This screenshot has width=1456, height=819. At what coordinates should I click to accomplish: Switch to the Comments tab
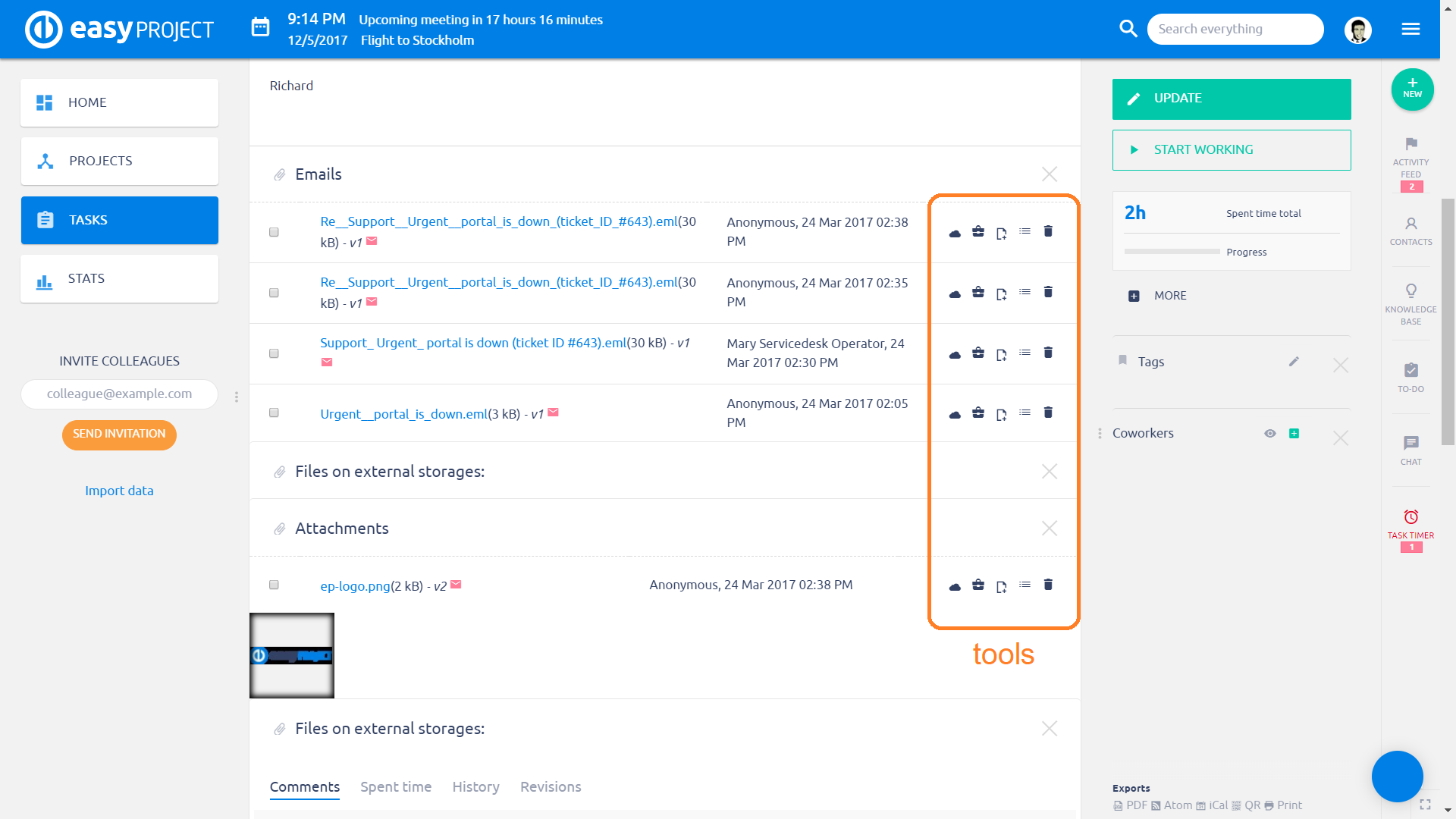coord(305,787)
